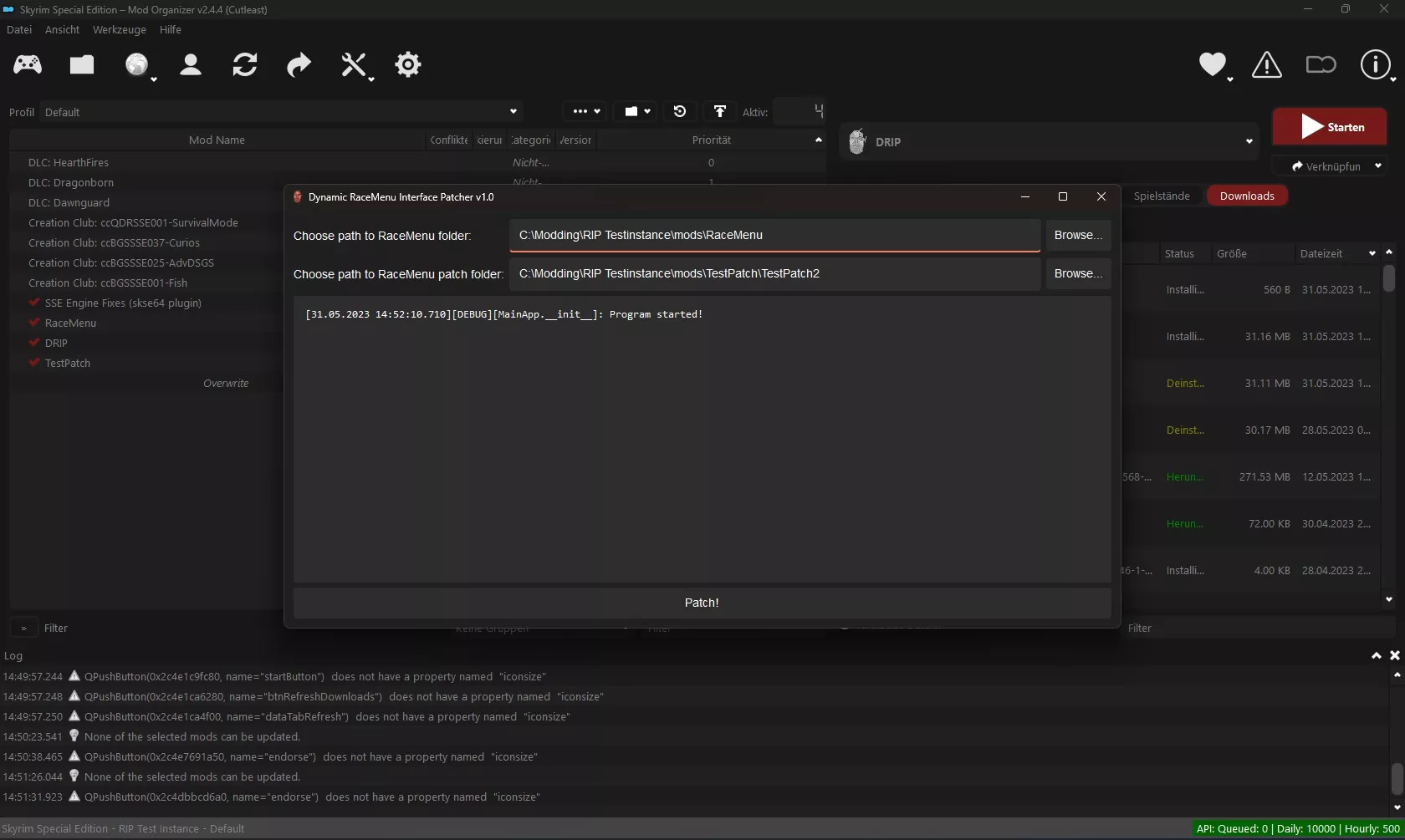
Task: Sort downloads by Status column
Action: point(1185,253)
